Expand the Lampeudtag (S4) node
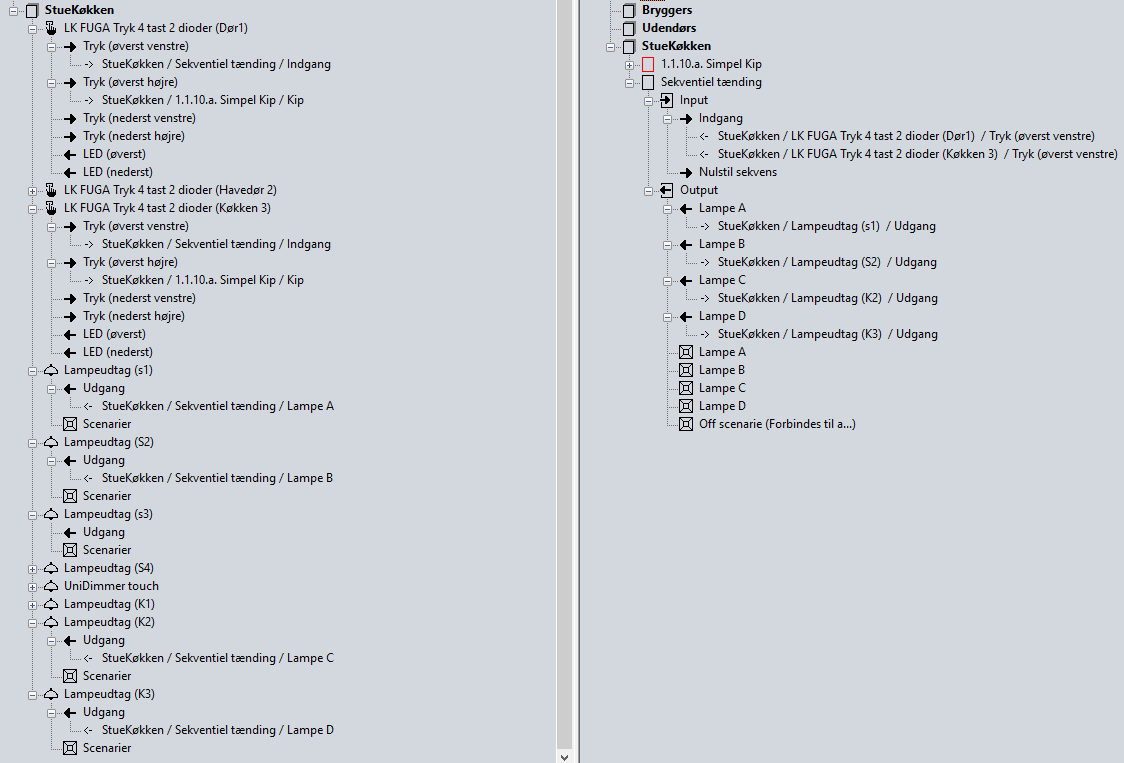 click(33, 568)
